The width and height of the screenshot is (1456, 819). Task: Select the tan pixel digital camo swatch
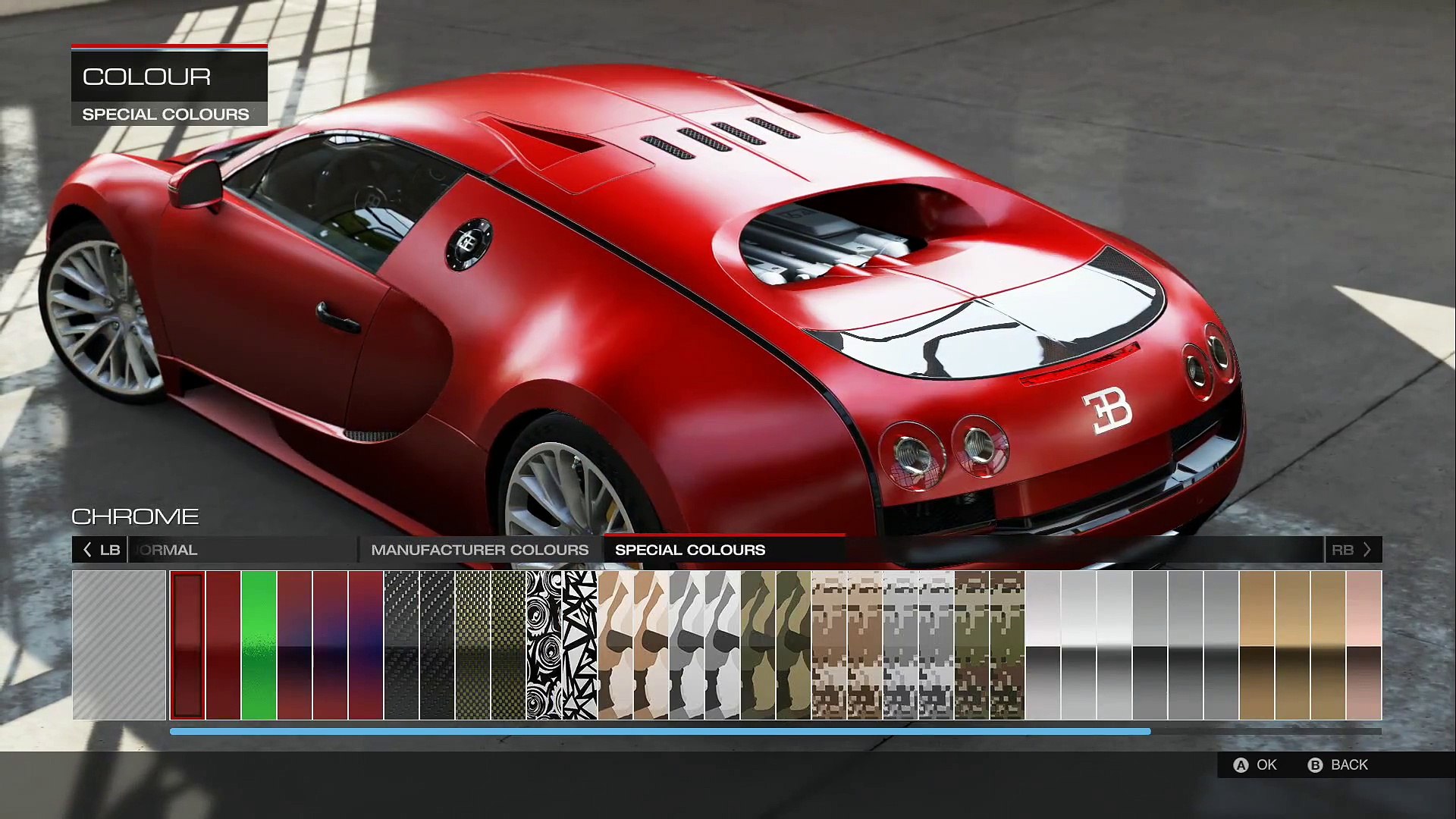pos(829,645)
